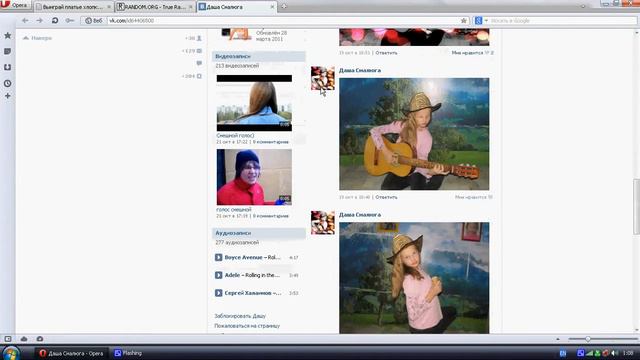640x360 pixels.
Task: Switch to the Выиграй платье tab
Action: (x=73, y=7)
